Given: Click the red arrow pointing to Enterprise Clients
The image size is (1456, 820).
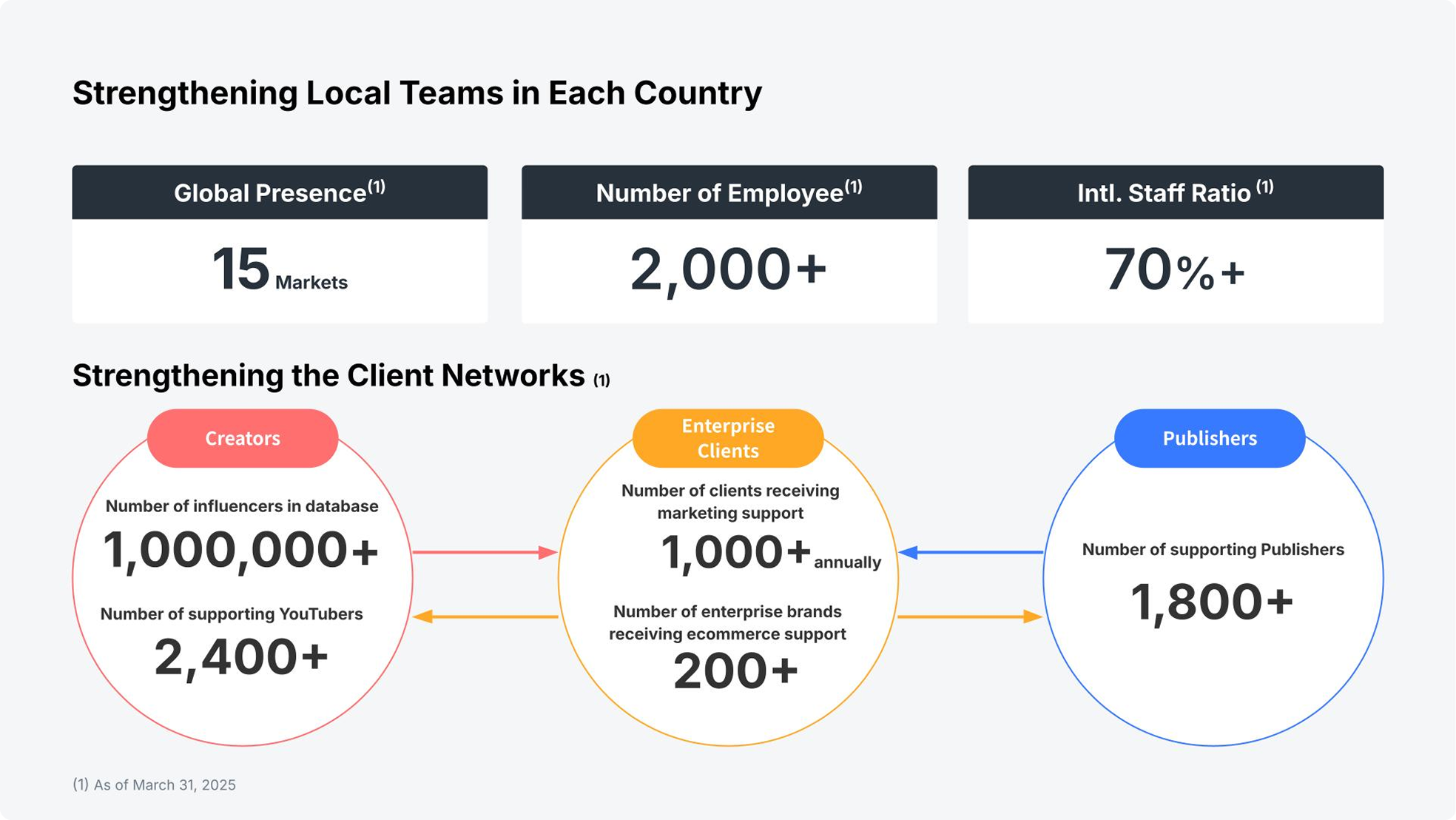Looking at the screenshot, I should tap(485, 552).
